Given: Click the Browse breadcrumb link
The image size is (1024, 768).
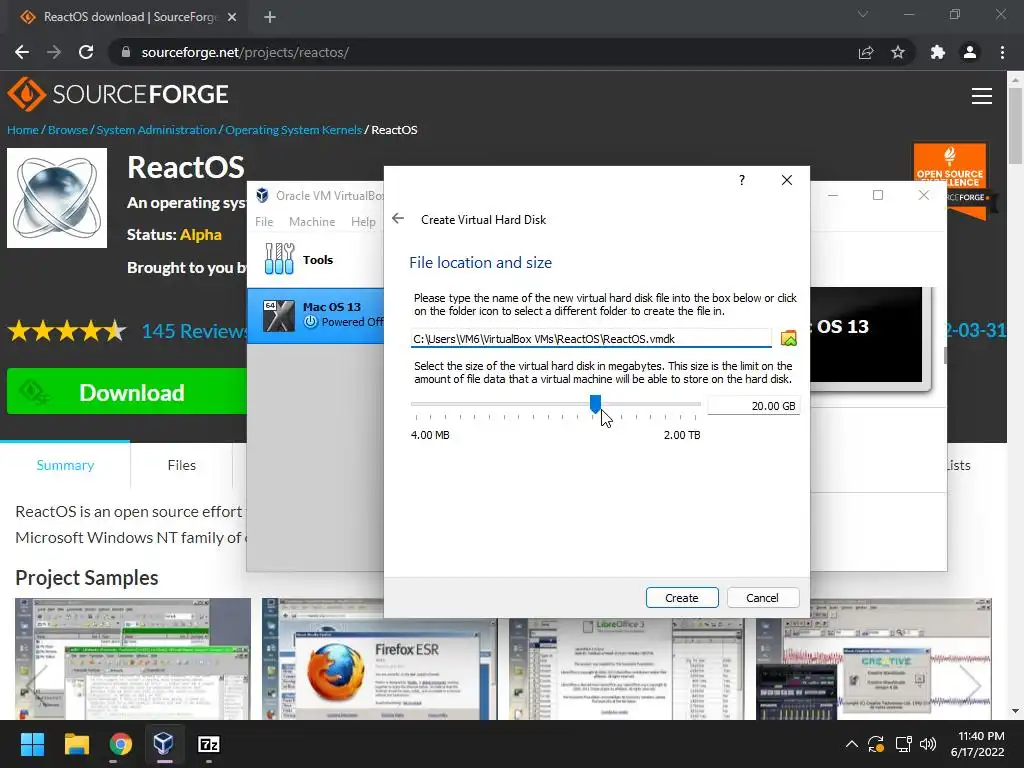Looking at the screenshot, I should [68, 129].
